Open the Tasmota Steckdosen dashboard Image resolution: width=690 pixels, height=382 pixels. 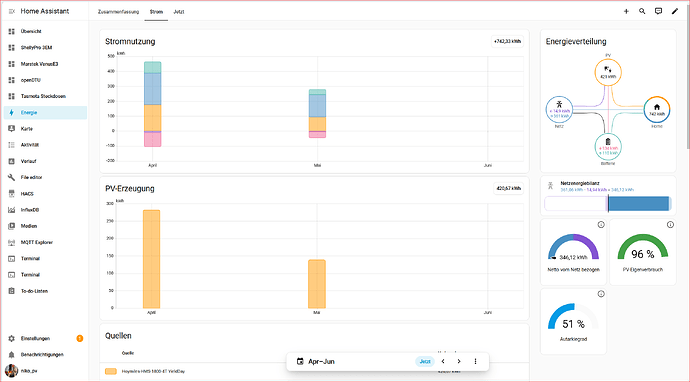point(45,96)
